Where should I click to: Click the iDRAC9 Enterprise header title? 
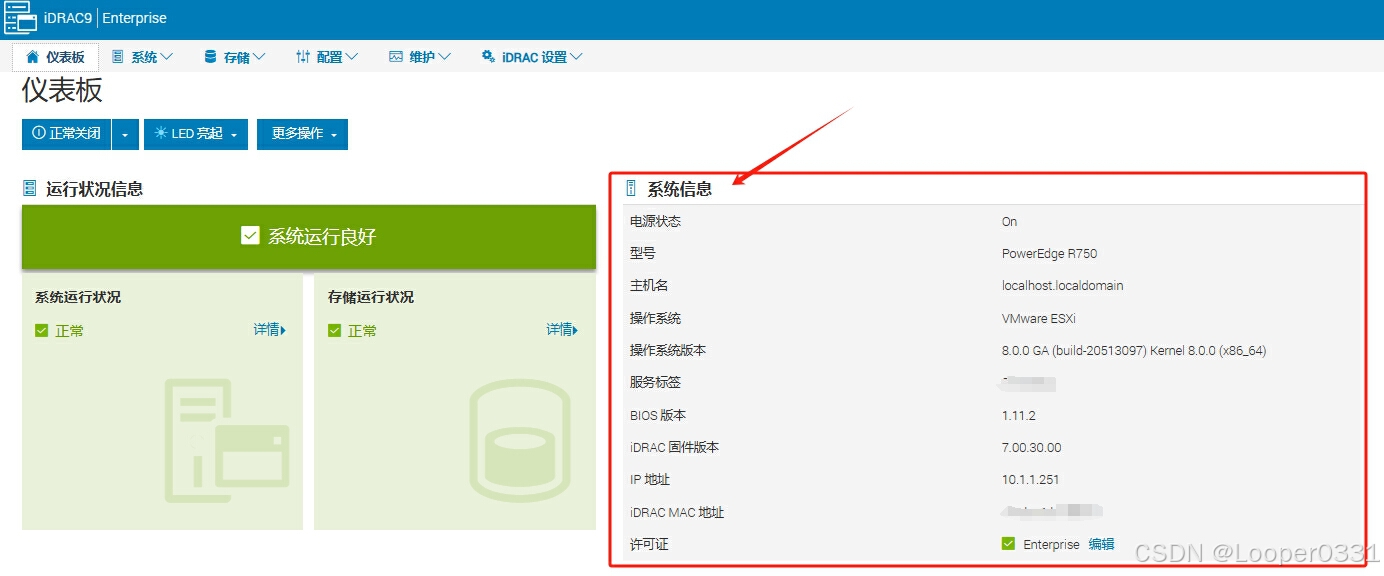click(105, 18)
